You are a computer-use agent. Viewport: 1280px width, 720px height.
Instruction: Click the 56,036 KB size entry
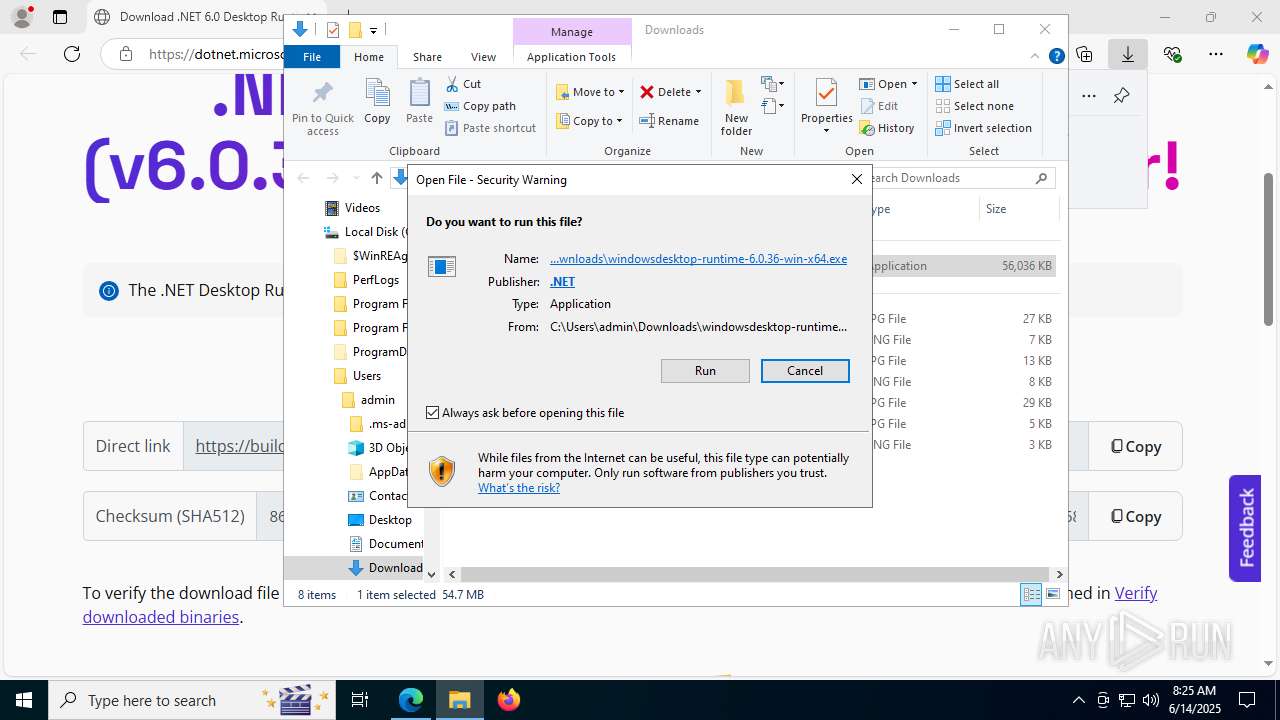pyautogui.click(x=1026, y=266)
